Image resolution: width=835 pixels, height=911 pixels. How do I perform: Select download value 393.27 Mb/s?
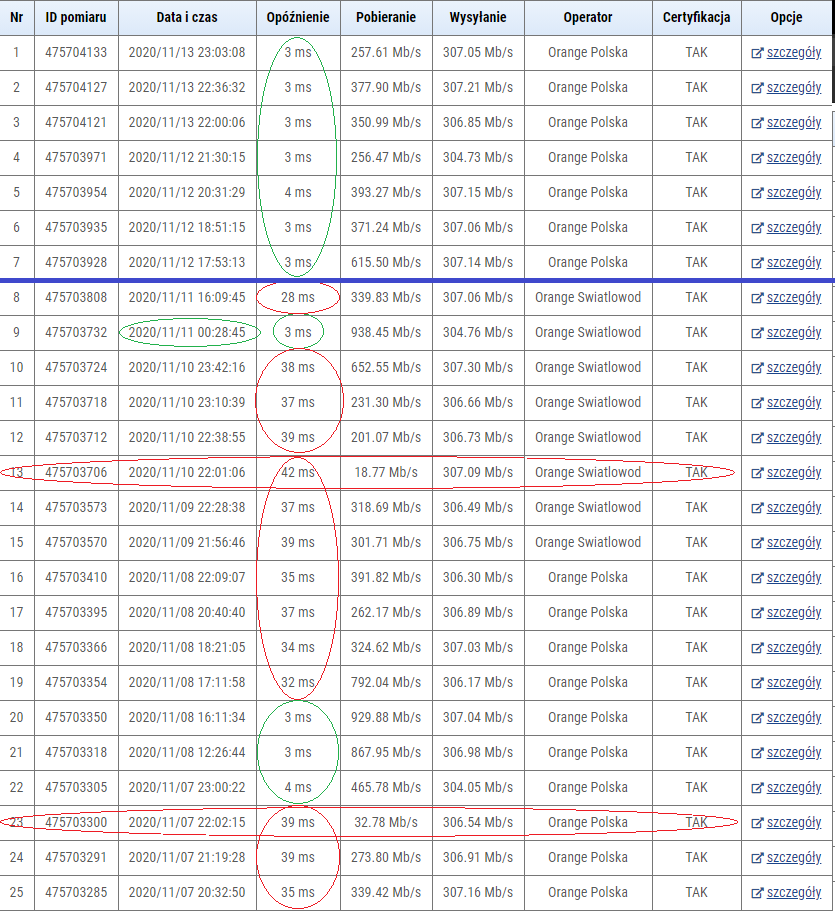(x=386, y=192)
